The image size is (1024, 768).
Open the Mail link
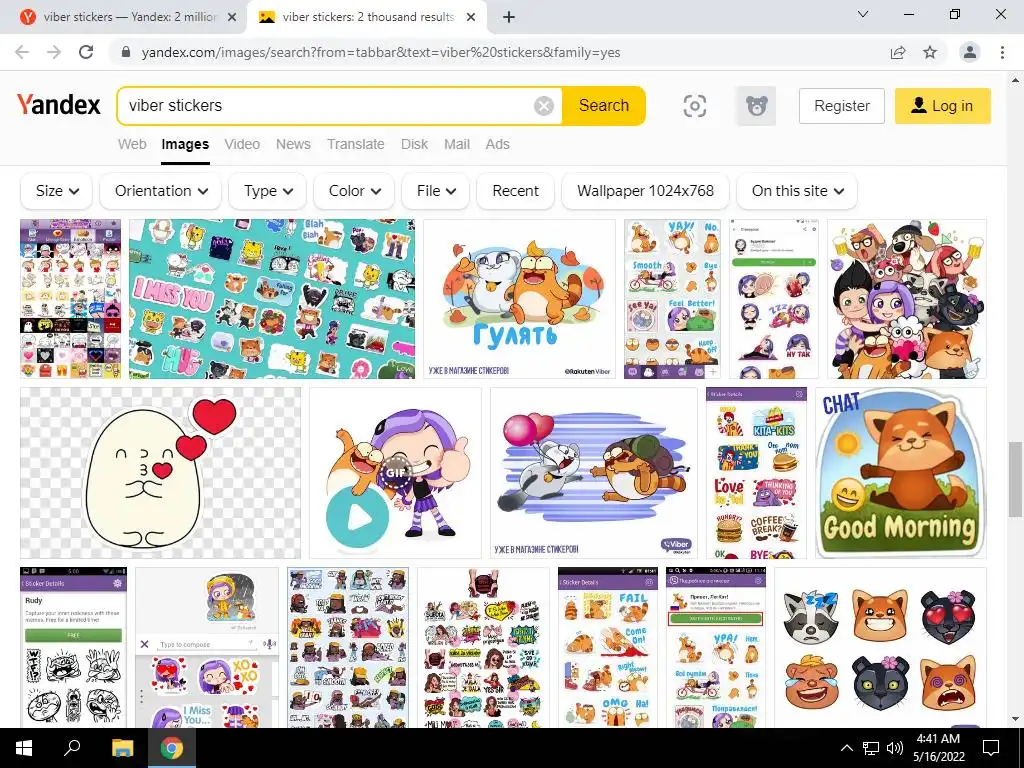click(456, 144)
